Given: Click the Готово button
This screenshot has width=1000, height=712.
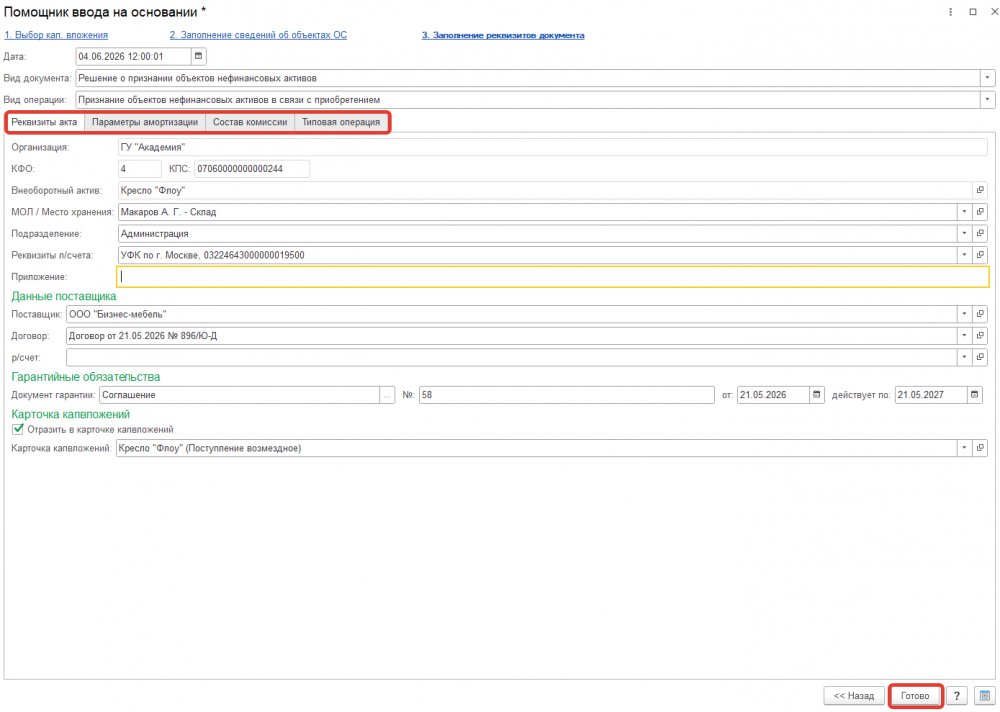Looking at the screenshot, I should (915, 695).
